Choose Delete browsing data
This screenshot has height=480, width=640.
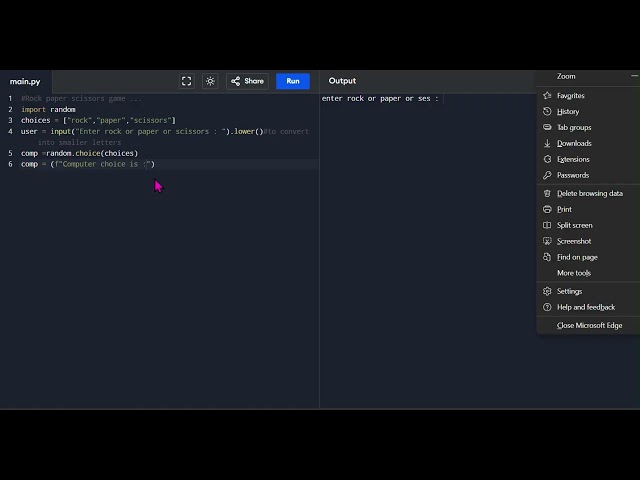point(588,193)
